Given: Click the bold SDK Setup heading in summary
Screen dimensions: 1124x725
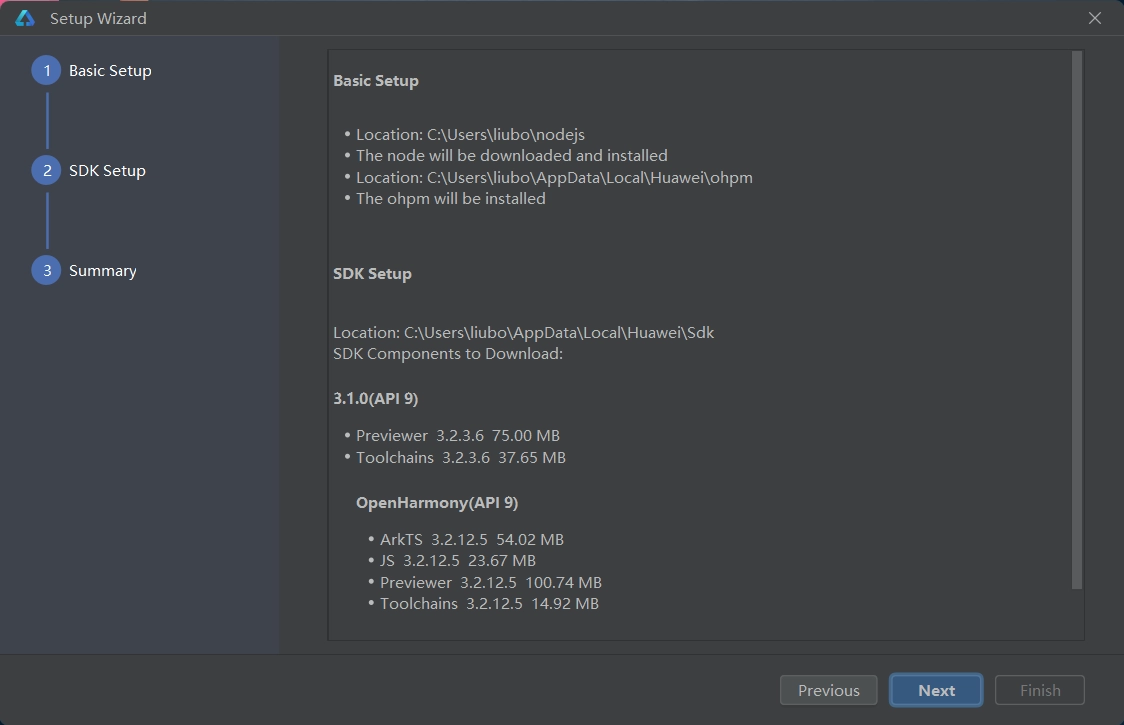Looking at the screenshot, I should 372,274.
